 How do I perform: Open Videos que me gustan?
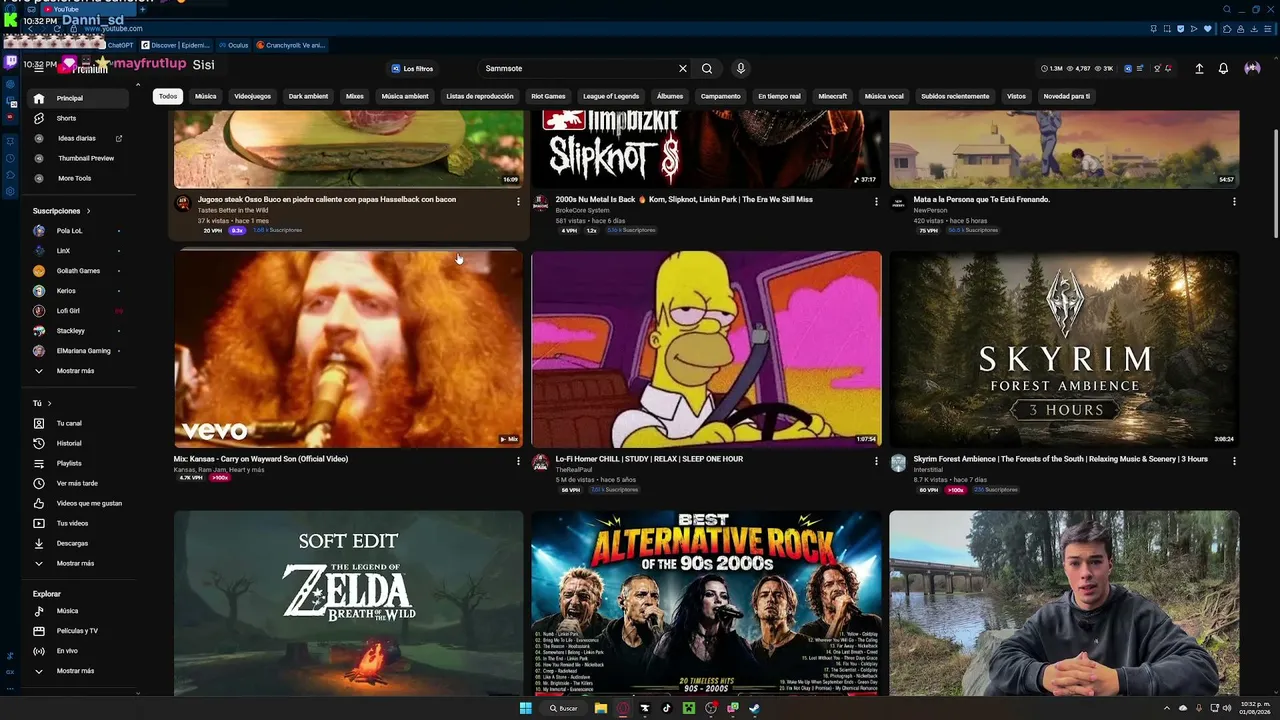(x=78, y=503)
